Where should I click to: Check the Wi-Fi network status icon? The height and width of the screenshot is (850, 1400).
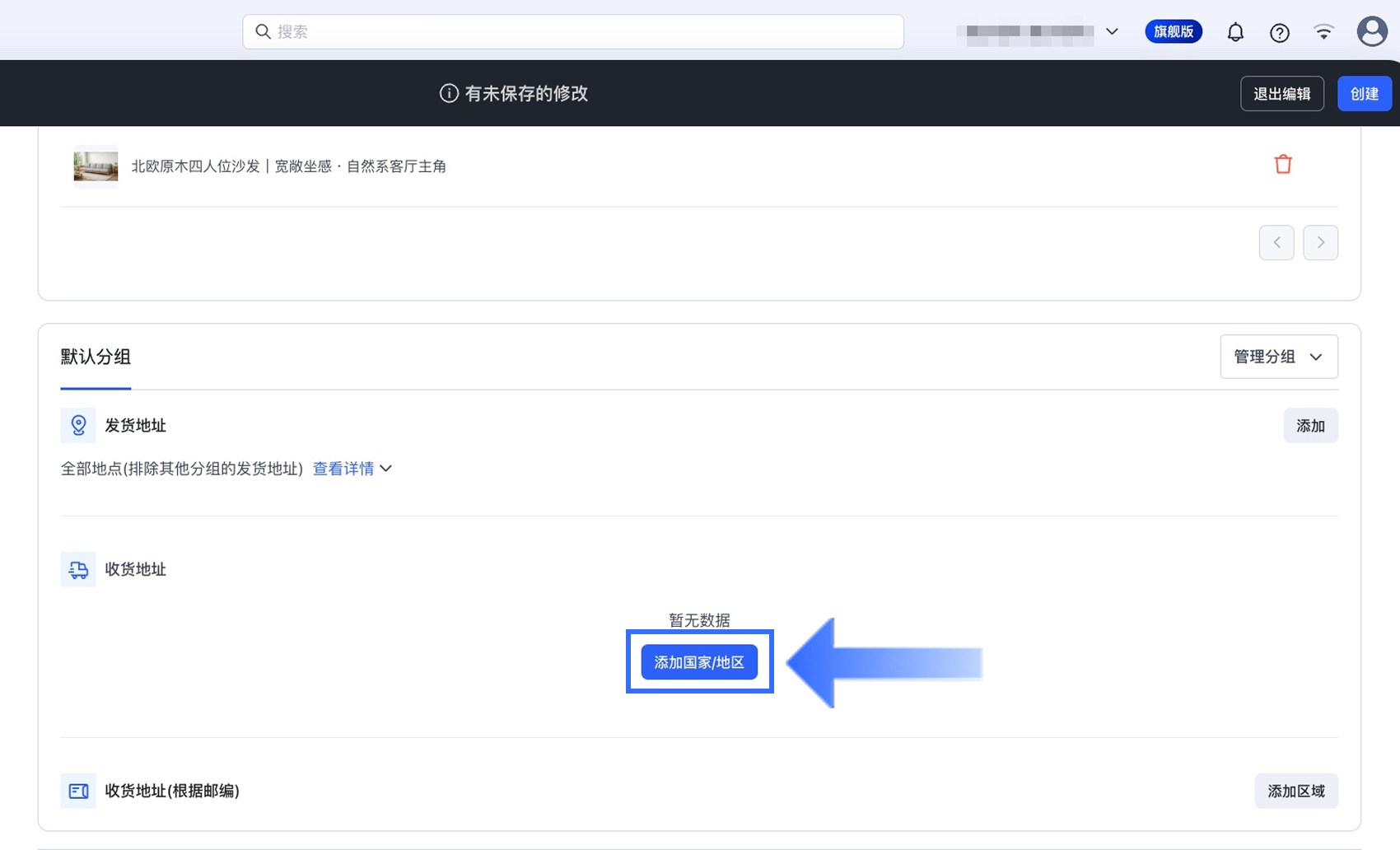[x=1323, y=32]
